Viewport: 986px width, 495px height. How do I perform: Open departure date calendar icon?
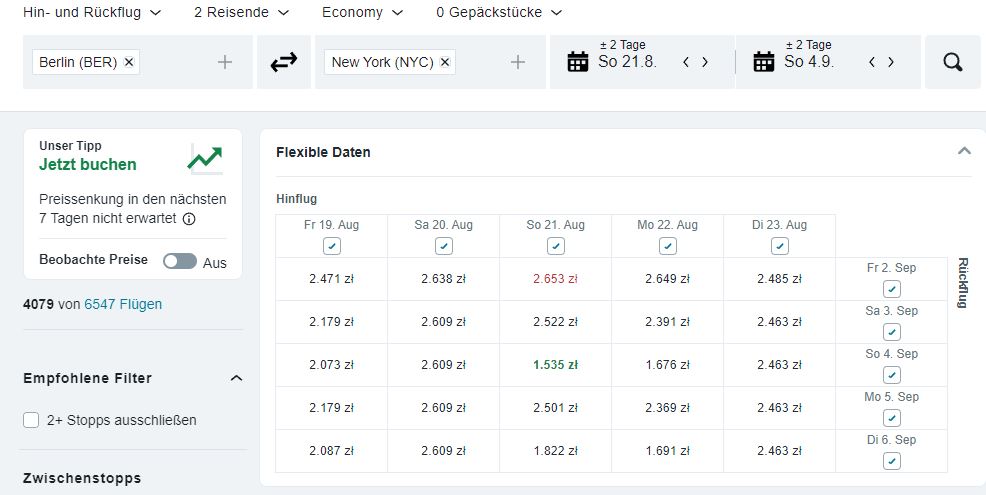pos(577,62)
